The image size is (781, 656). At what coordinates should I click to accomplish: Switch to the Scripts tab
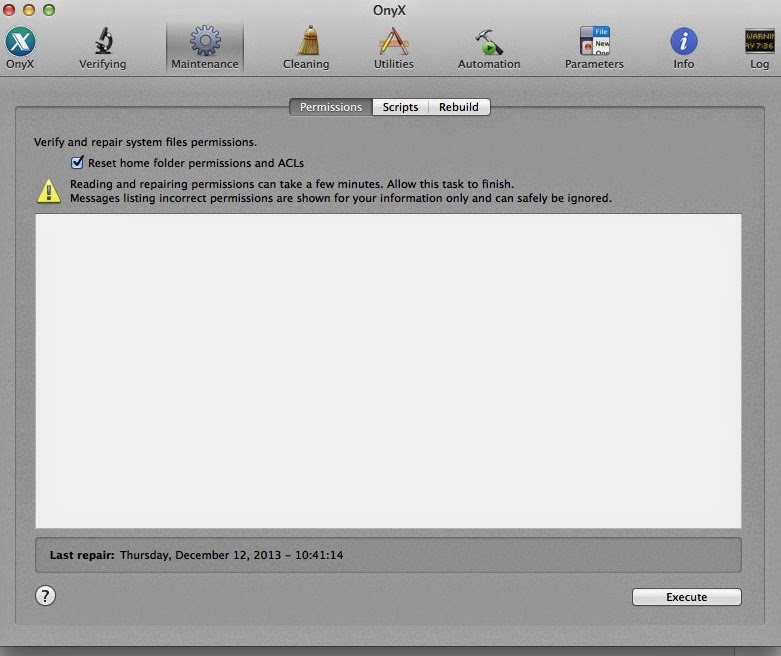tap(400, 107)
